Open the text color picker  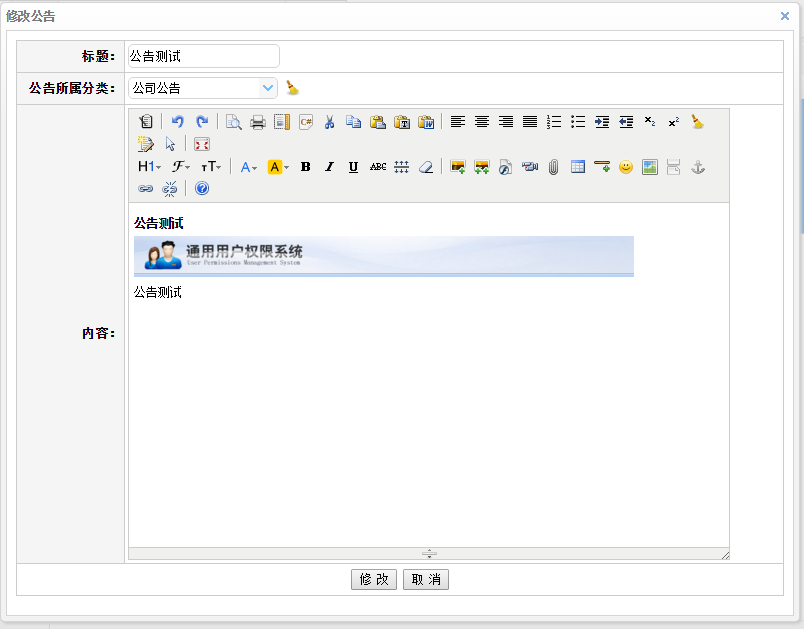click(249, 167)
